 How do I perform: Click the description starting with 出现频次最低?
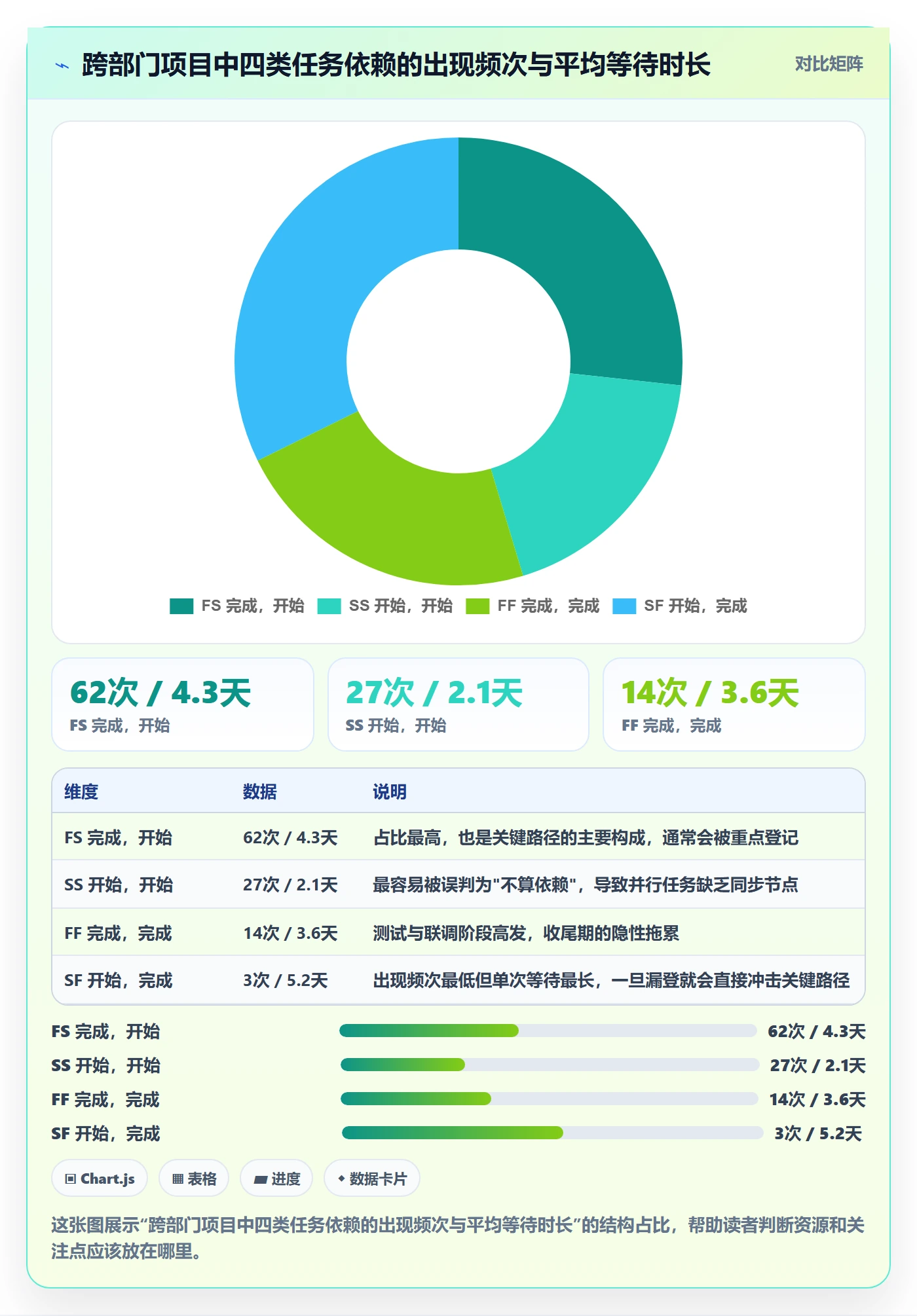(611, 980)
